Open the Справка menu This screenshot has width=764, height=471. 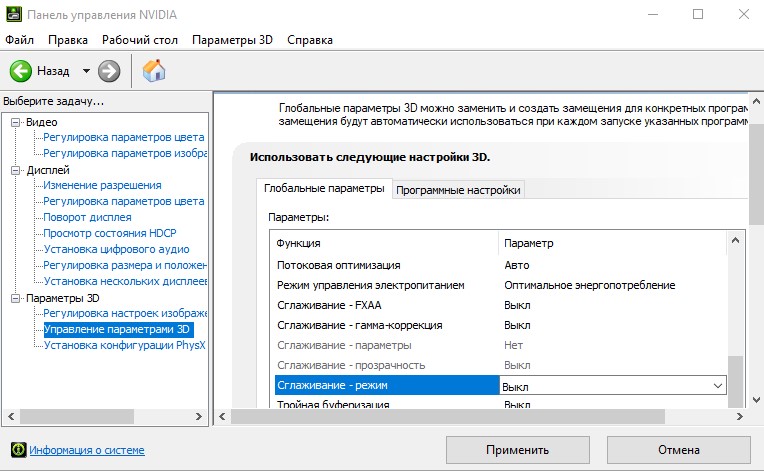click(310, 40)
